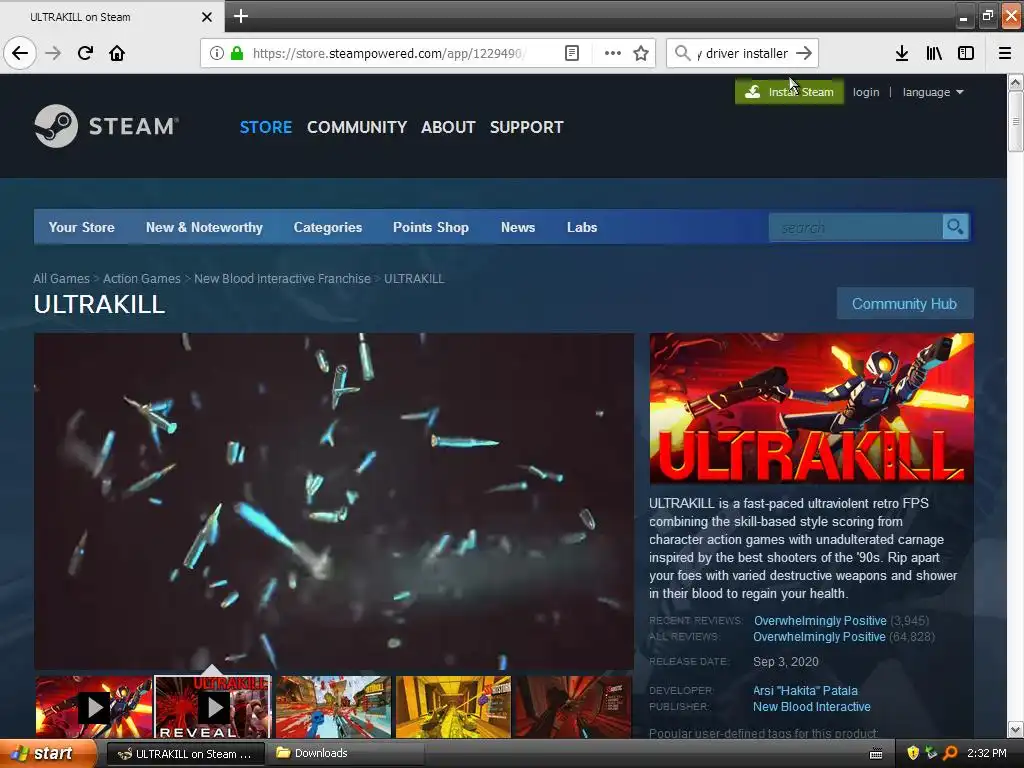
Task: Select the third screenshot thumbnail
Action: (333, 707)
